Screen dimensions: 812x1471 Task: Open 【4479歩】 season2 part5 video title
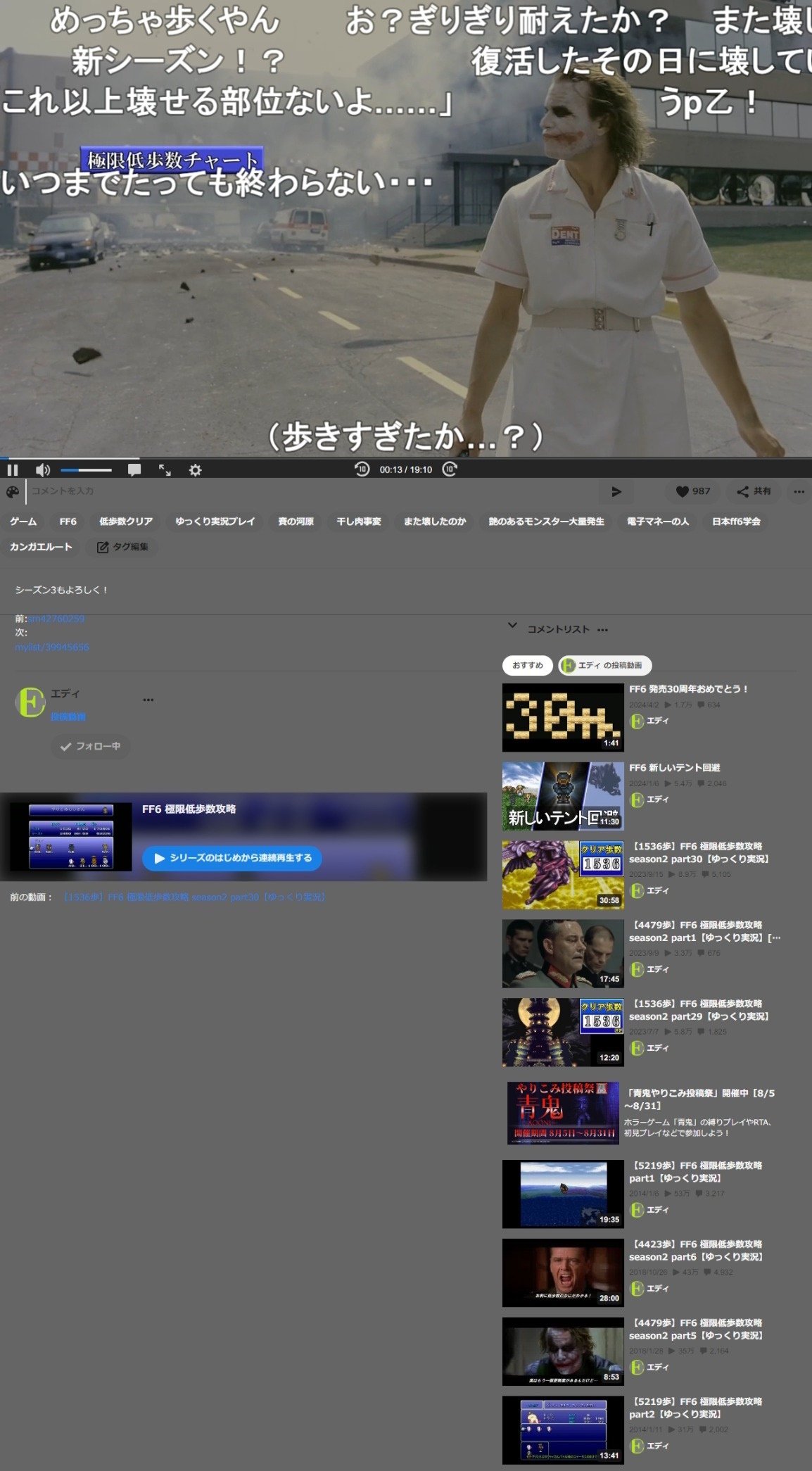[x=697, y=1330]
